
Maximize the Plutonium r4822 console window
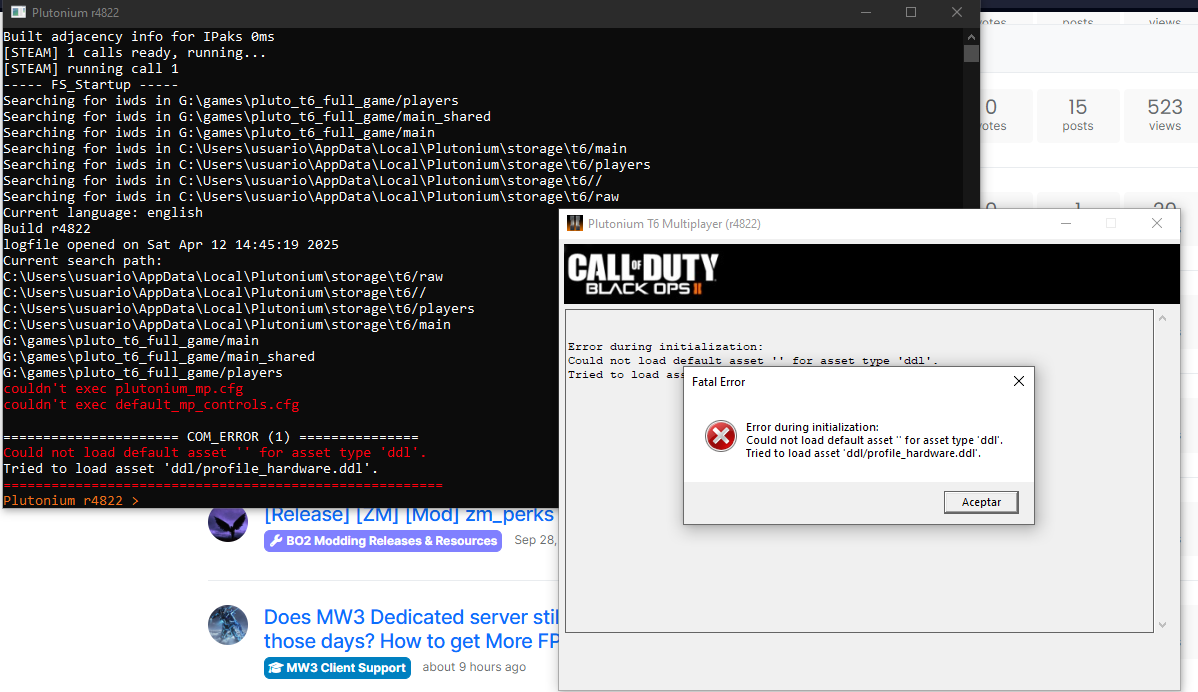click(x=911, y=12)
